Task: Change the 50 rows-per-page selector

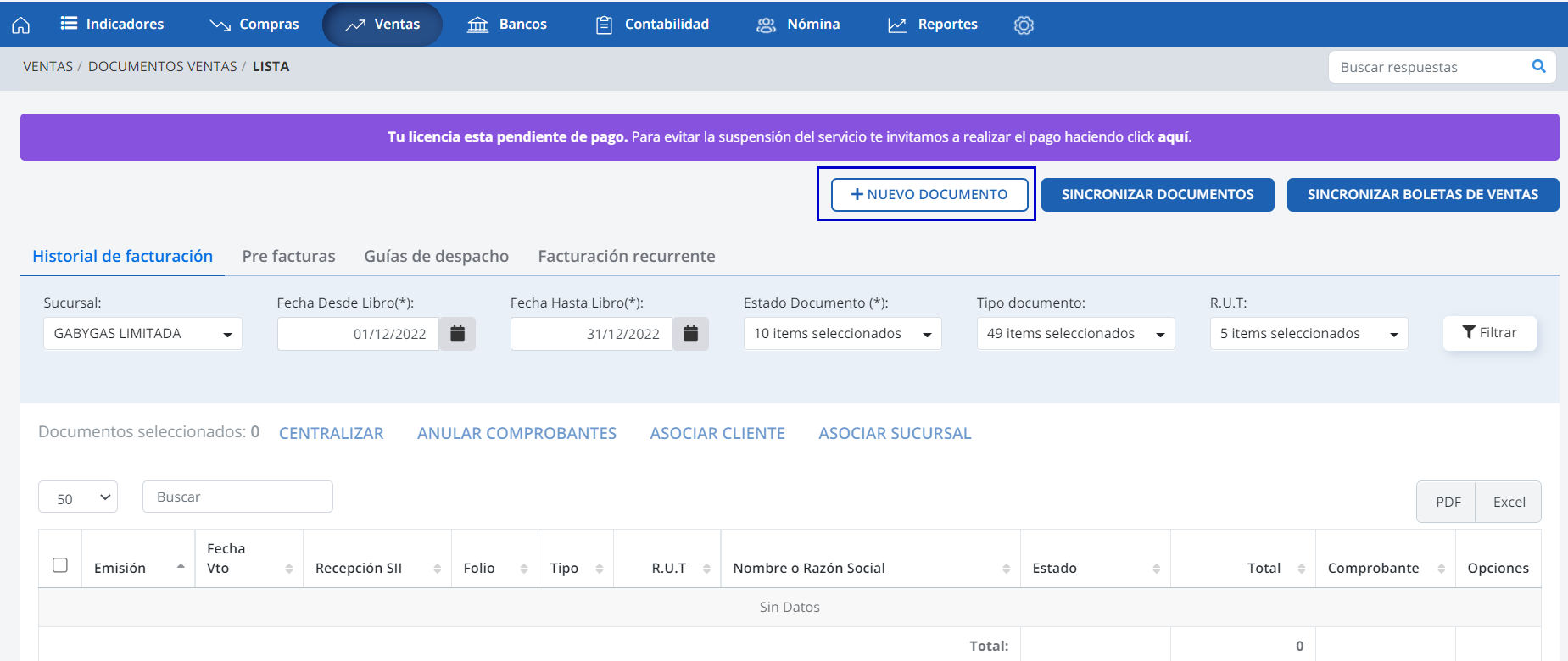Action: (x=78, y=497)
